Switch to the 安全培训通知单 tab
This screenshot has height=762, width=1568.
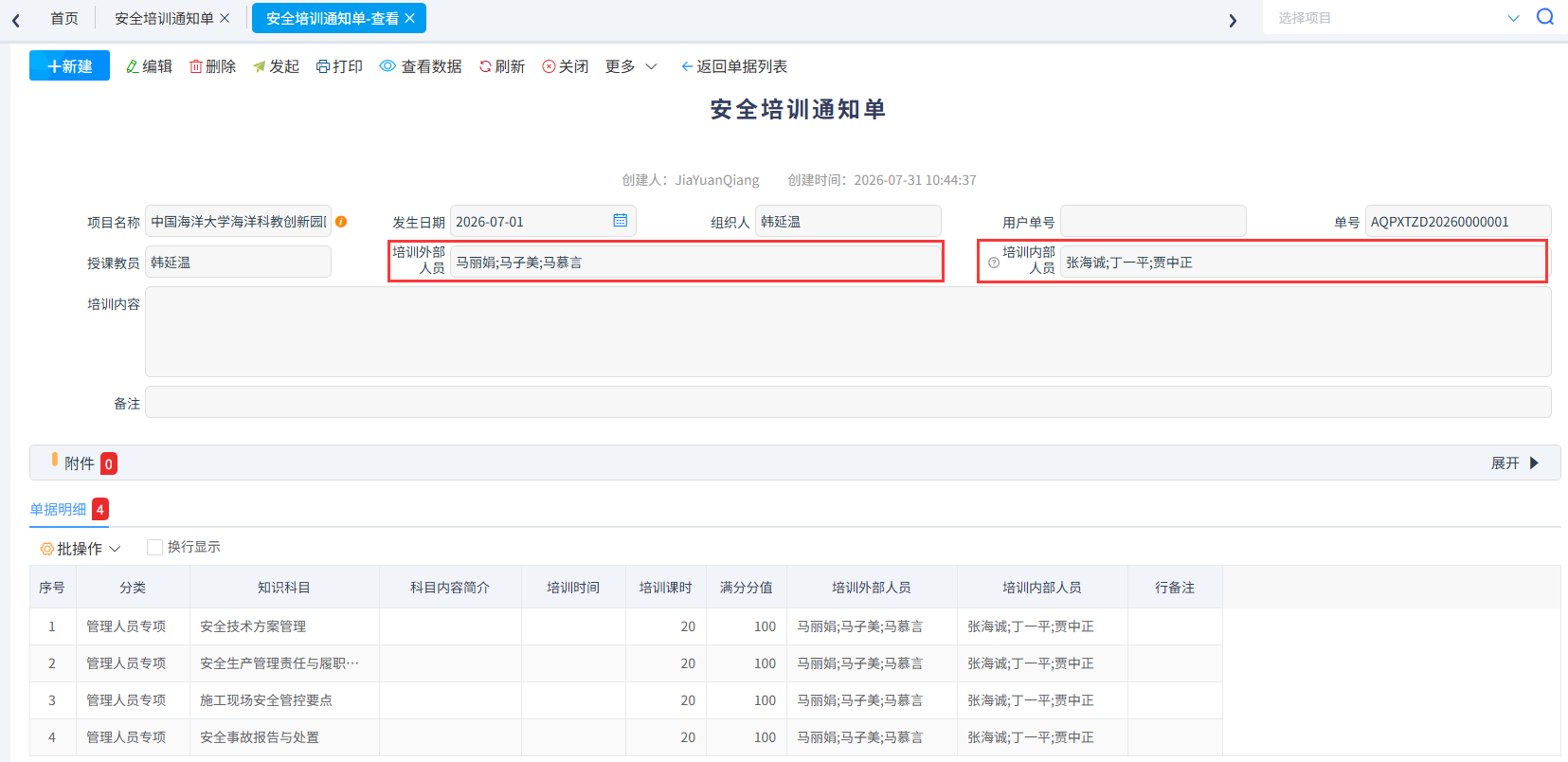(164, 18)
